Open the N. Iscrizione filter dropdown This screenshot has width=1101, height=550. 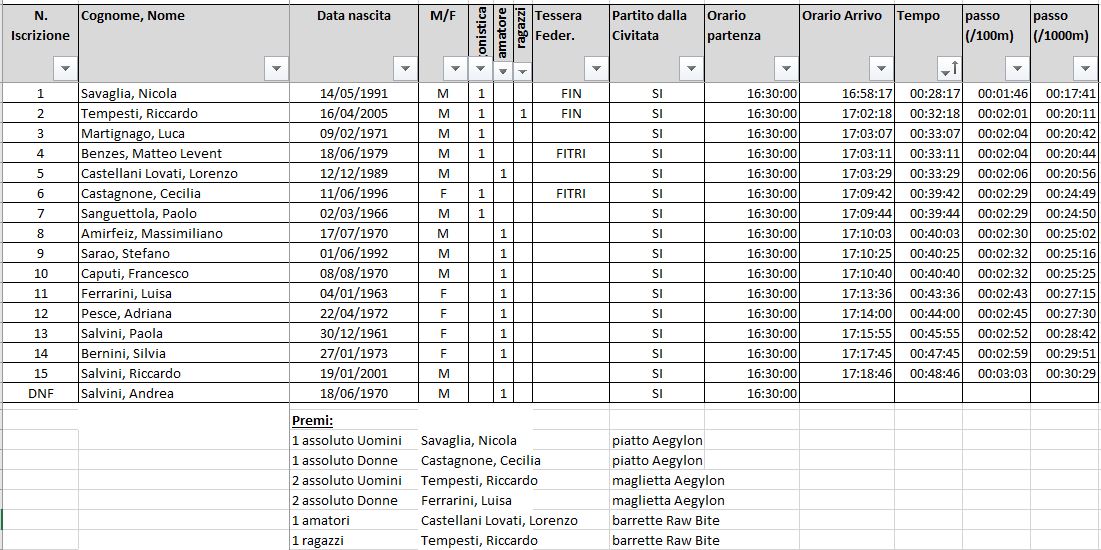64,69
